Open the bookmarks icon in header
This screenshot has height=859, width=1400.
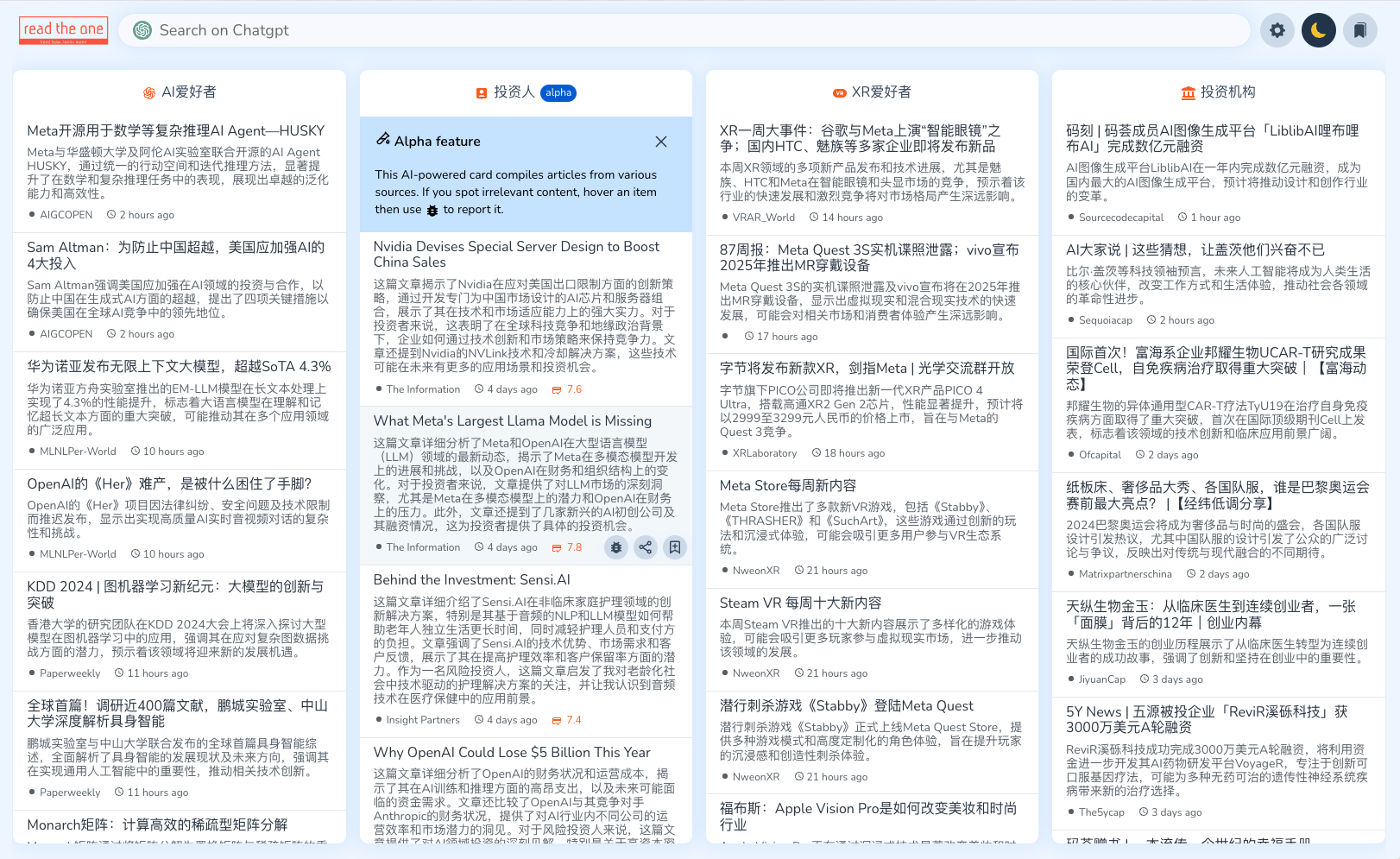[1359, 30]
